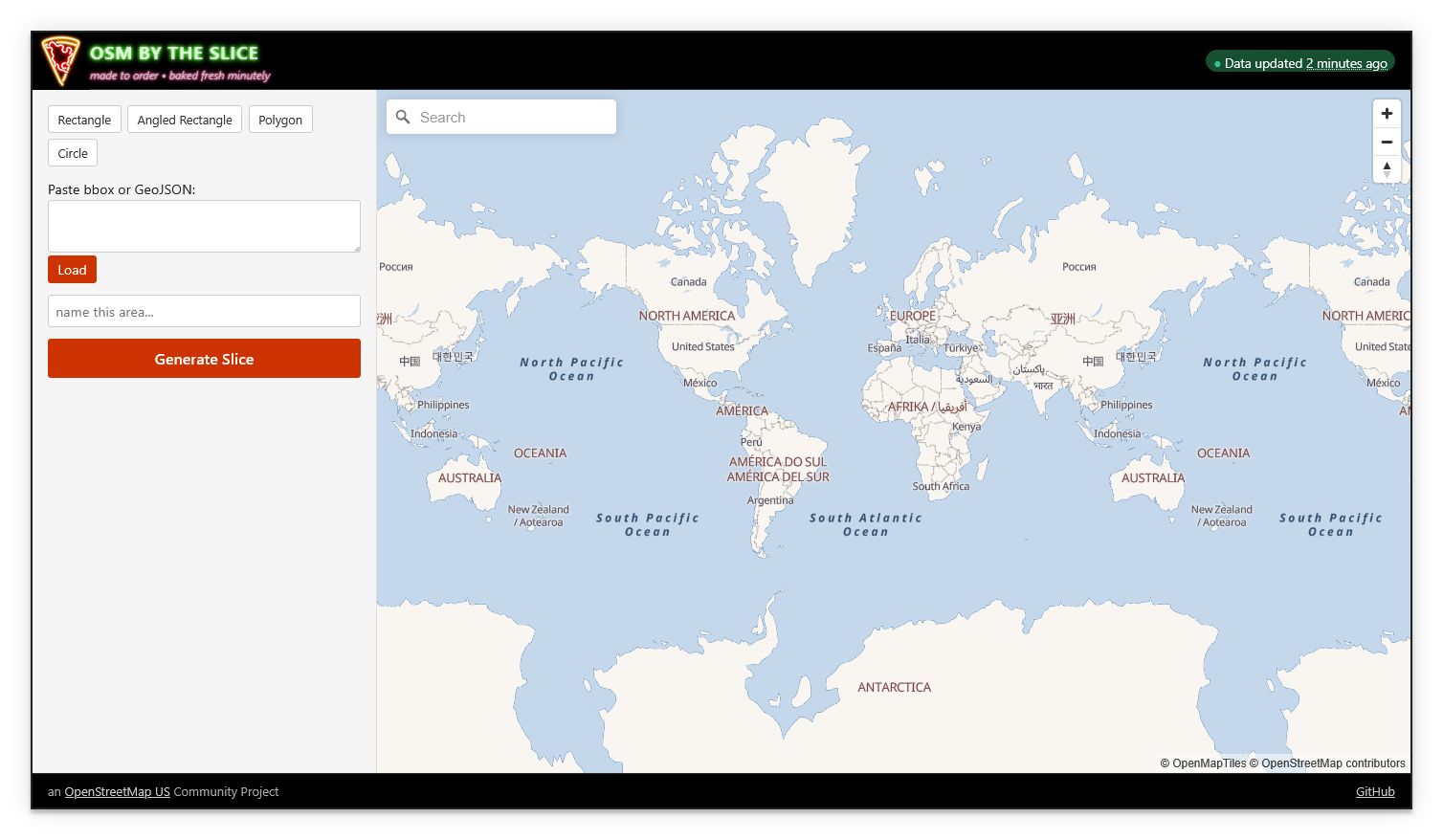Screen dimensions: 1443x840
Task: Select the Rectangle drawing tool
Action: [x=84, y=119]
